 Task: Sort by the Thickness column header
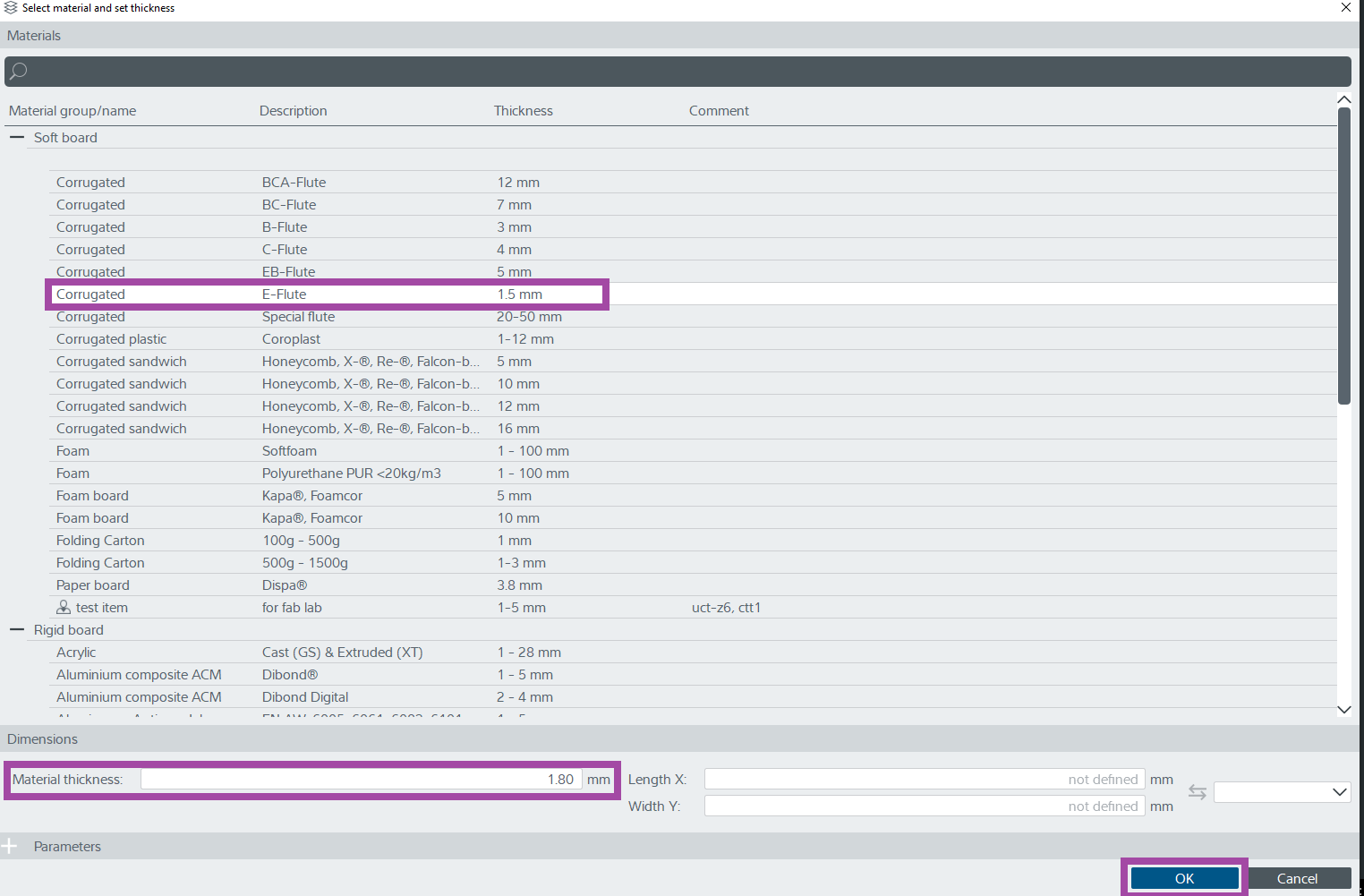(x=524, y=111)
